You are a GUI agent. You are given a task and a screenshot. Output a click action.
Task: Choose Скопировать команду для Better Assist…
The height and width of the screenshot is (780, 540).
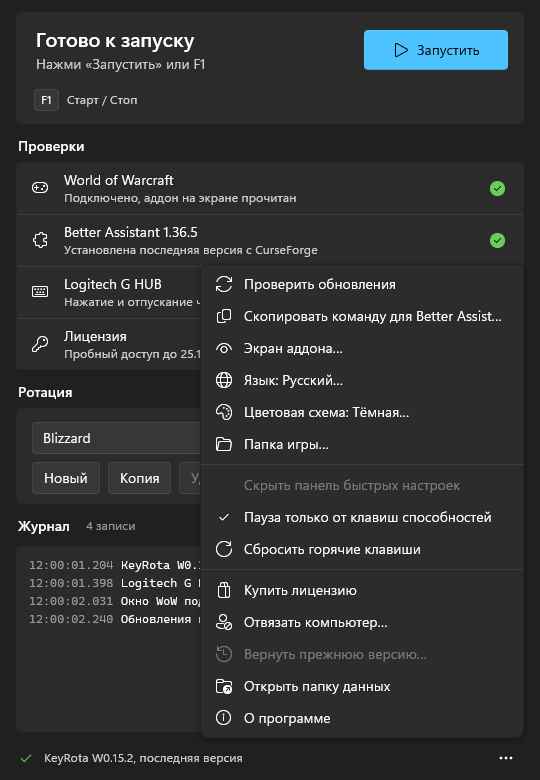(362, 316)
